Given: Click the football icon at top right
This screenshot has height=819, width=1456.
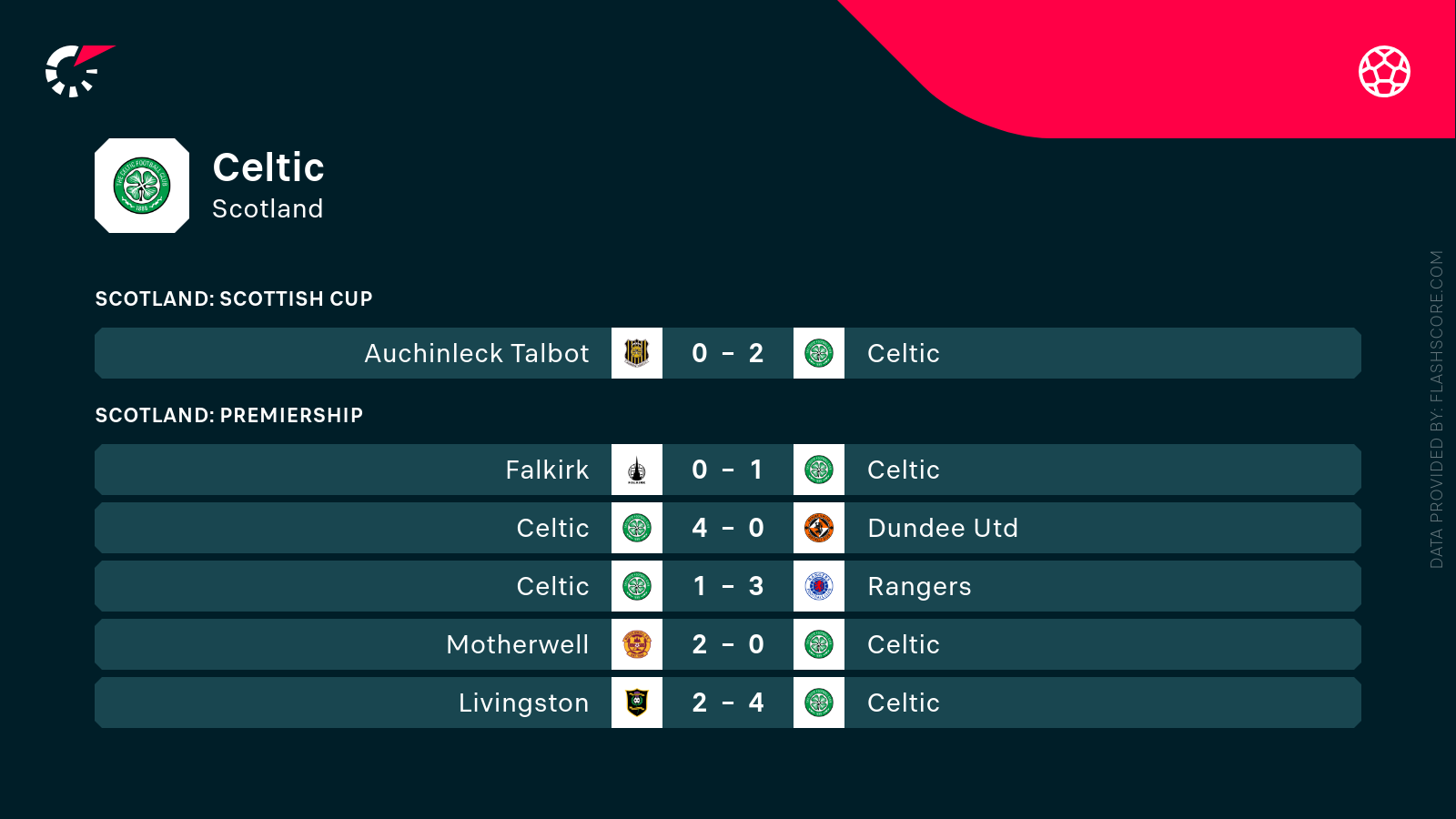Looking at the screenshot, I should [x=1384, y=71].
